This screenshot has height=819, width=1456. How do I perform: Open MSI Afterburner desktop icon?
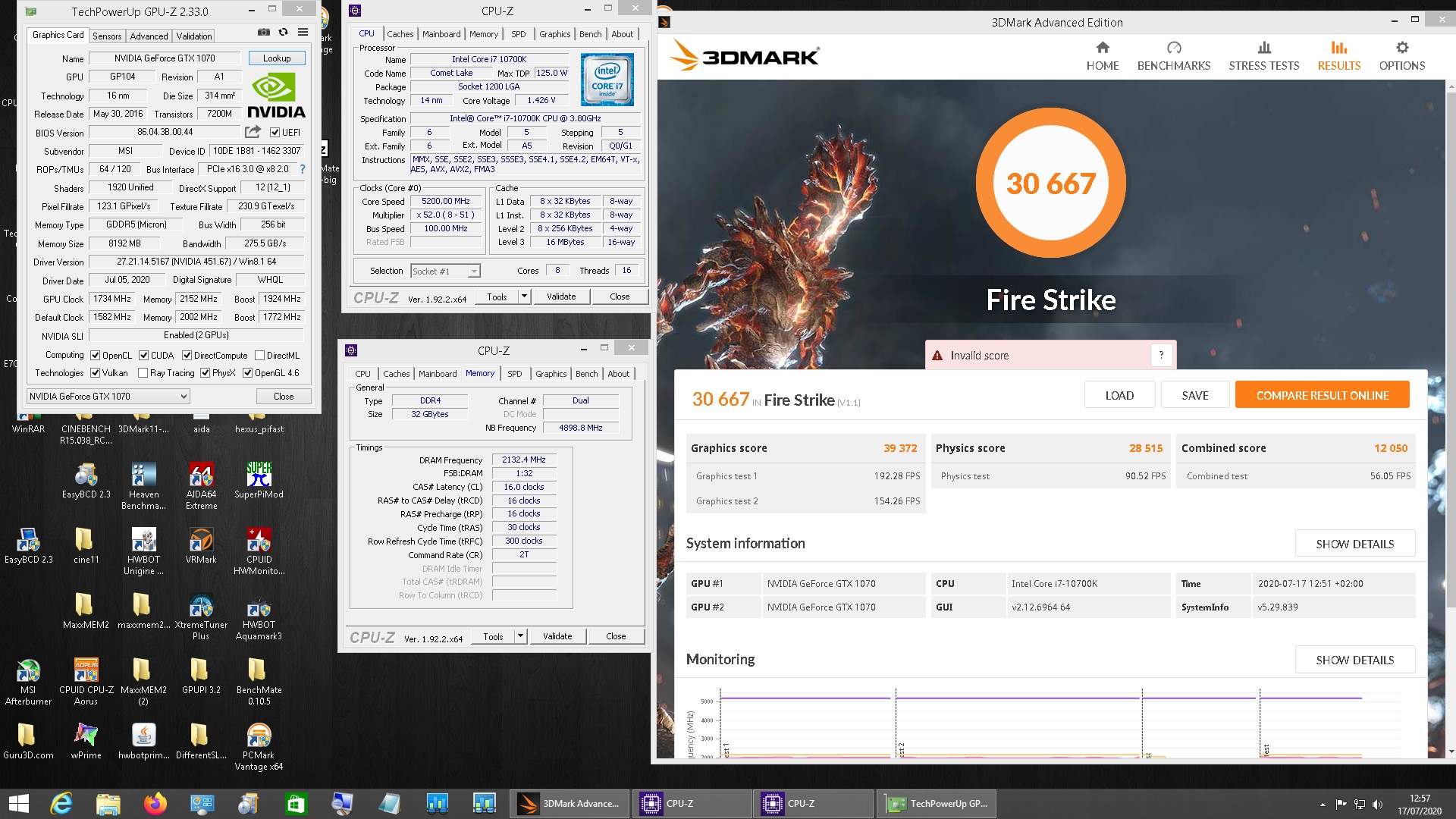pos(28,681)
